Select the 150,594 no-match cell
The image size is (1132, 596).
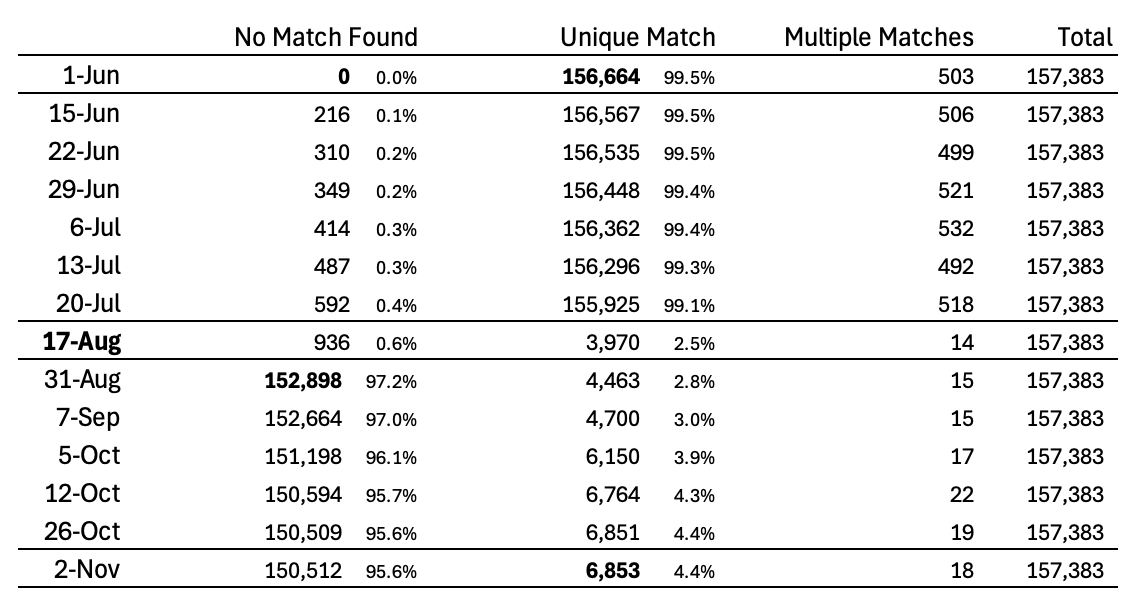(x=303, y=495)
